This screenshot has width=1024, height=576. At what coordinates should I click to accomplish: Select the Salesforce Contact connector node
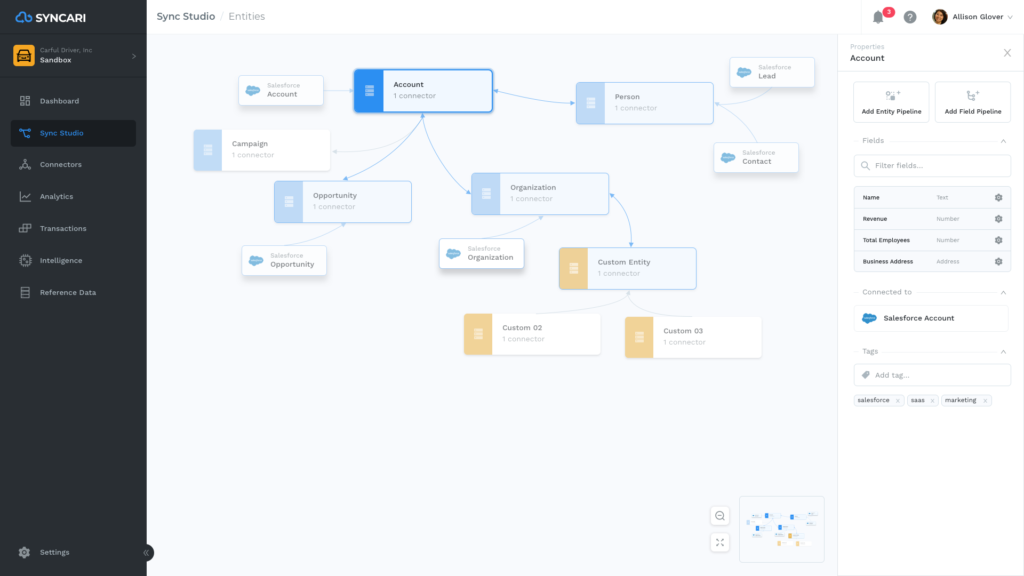point(756,157)
